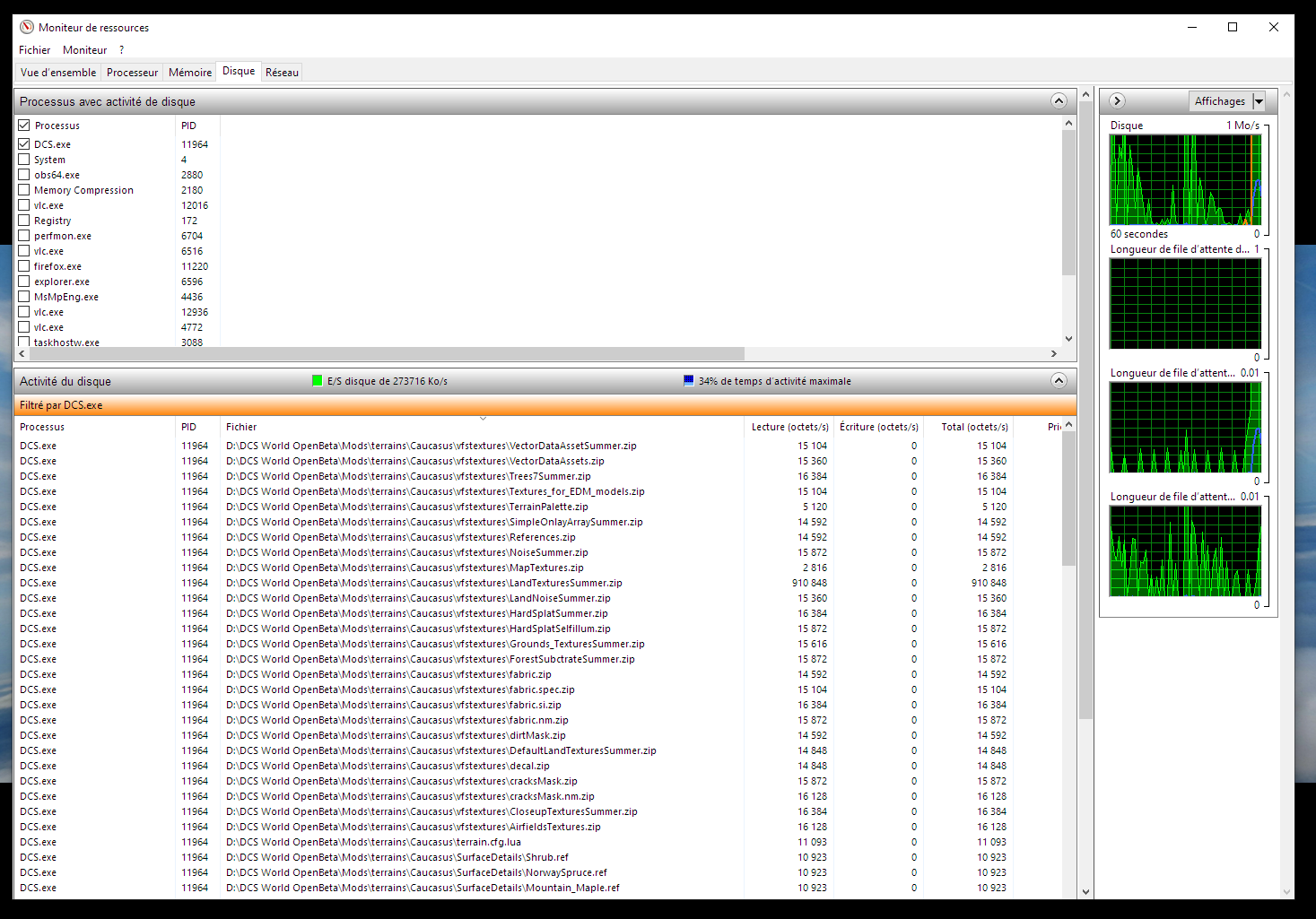This screenshot has width=1316, height=919.
Task: Click left arrow of process list horizontal scrollbar
Action: click(22, 353)
